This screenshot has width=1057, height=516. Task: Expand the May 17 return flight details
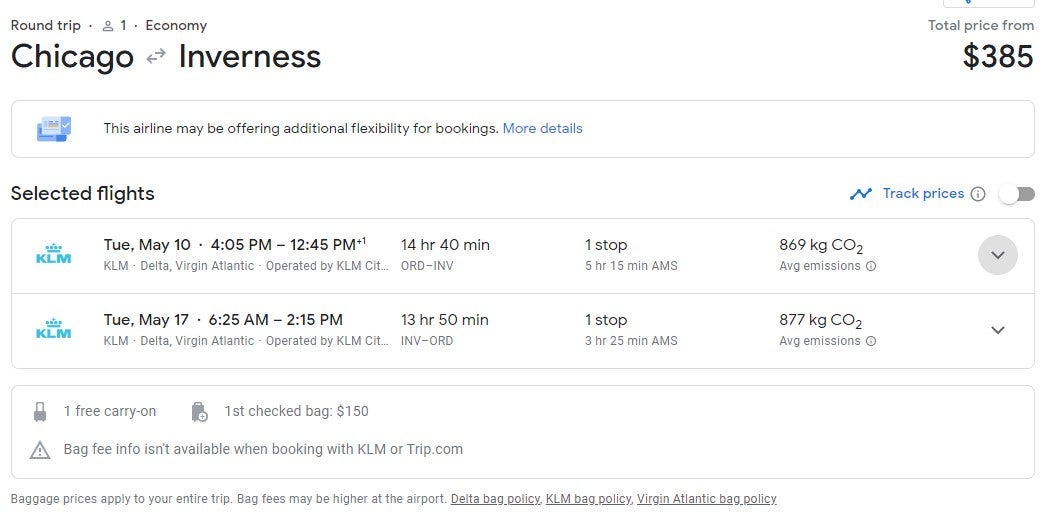[x=997, y=330]
